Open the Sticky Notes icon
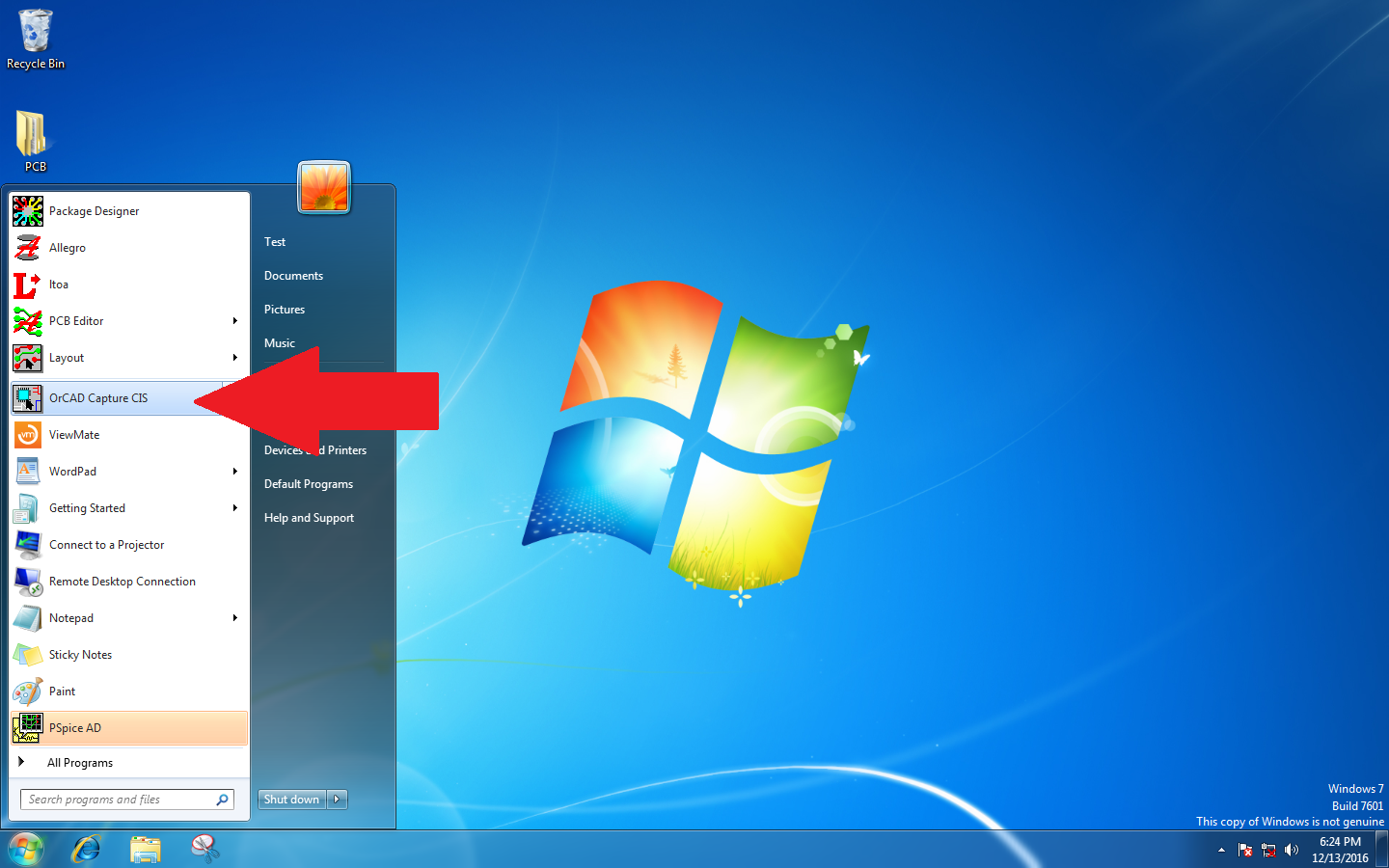Image resolution: width=1389 pixels, height=868 pixels. (x=28, y=655)
